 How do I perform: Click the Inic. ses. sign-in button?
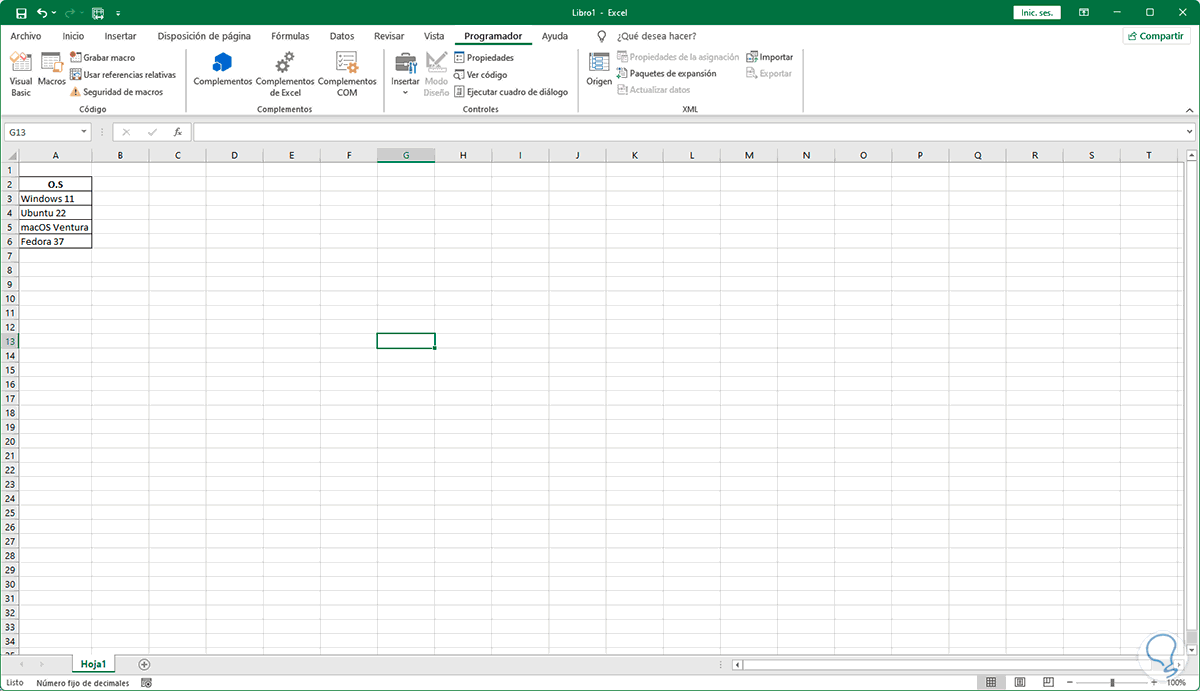(1035, 13)
